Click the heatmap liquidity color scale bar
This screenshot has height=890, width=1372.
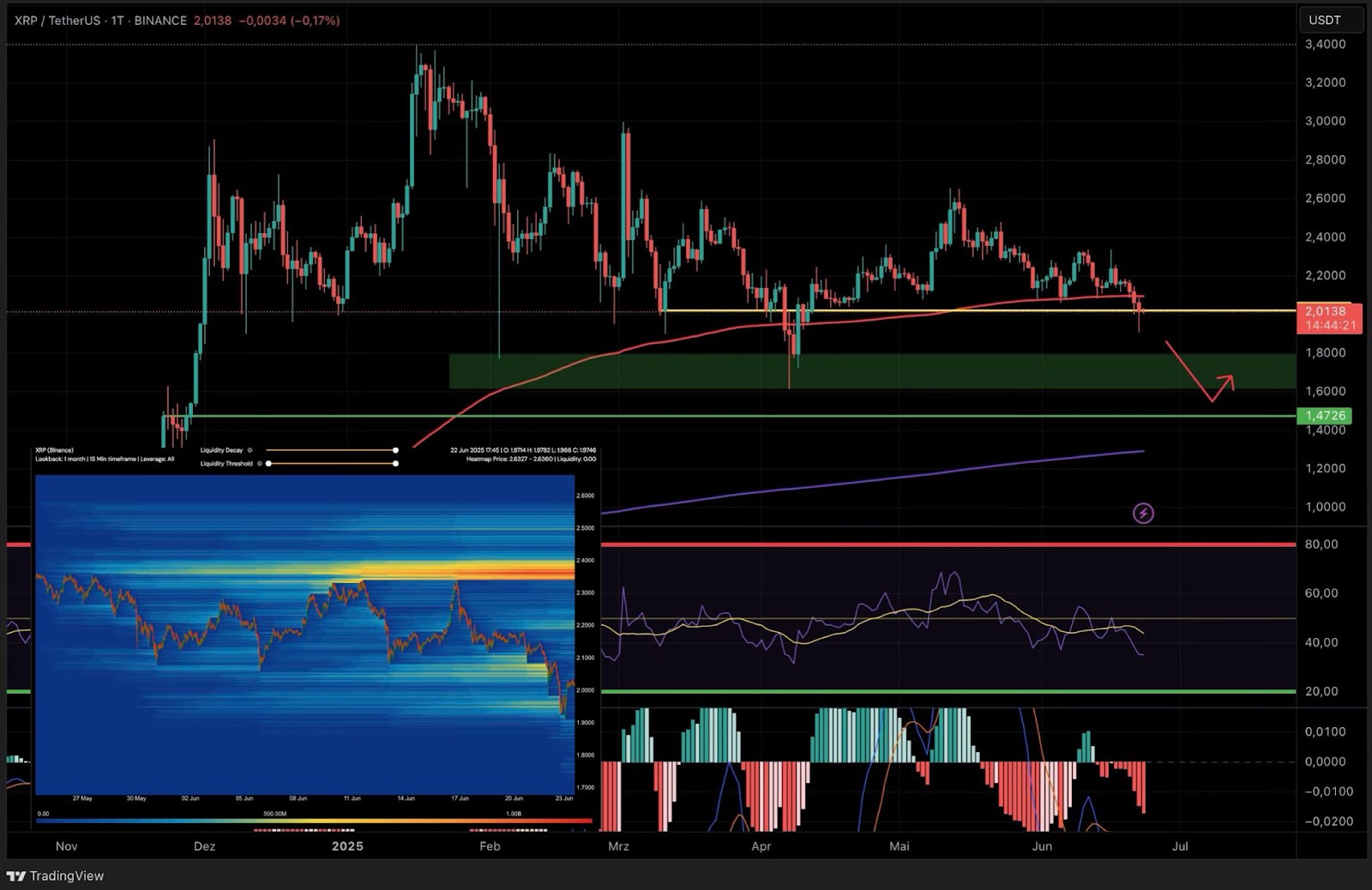[314, 821]
